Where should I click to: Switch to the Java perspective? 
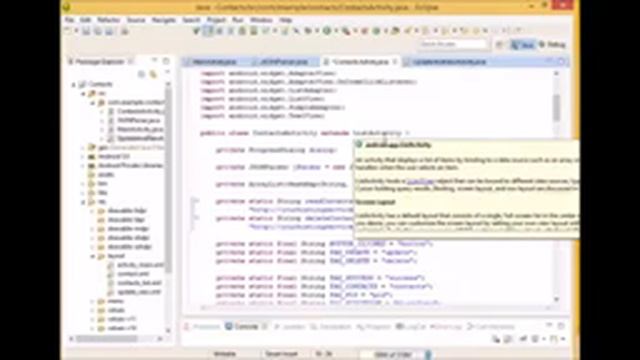[x=523, y=45]
